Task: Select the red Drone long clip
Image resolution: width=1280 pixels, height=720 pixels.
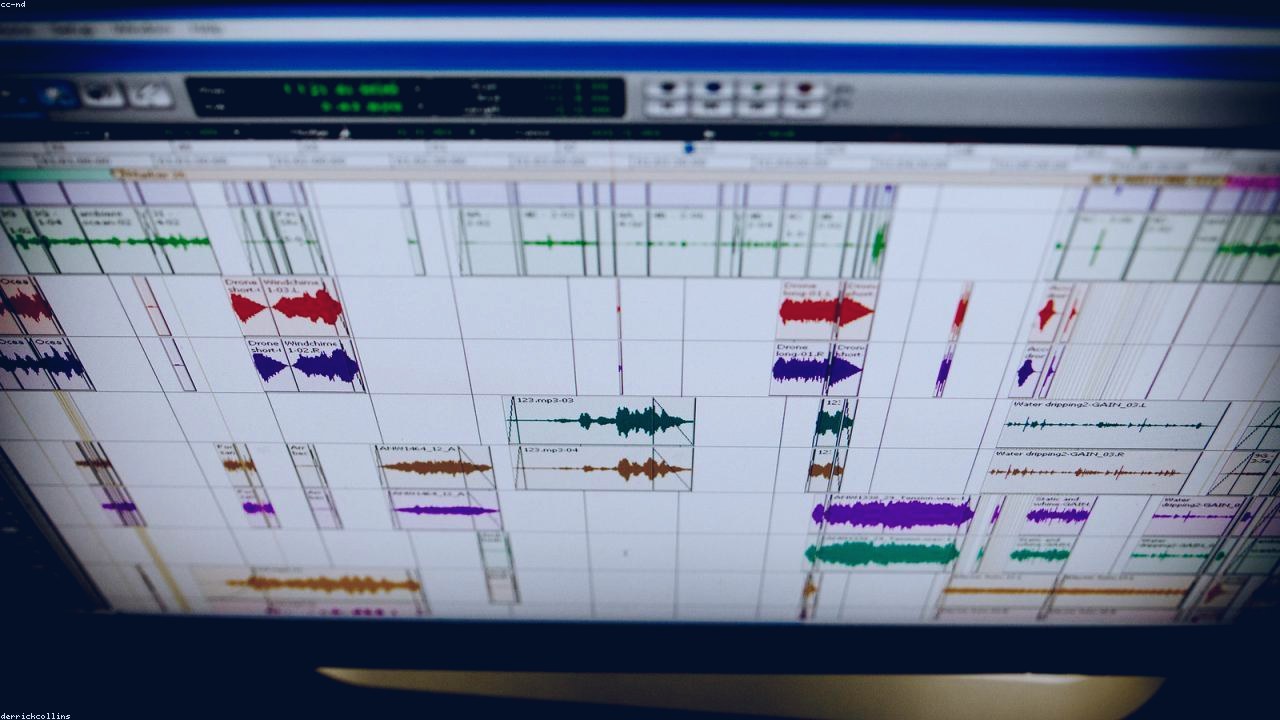Action: pos(810,311)
